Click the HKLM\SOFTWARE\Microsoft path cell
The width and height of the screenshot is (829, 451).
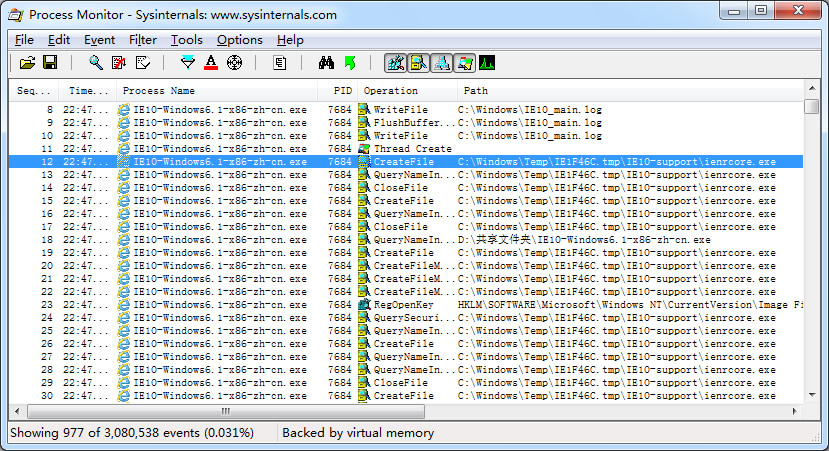pyautogui.click(x=630, y=305)
